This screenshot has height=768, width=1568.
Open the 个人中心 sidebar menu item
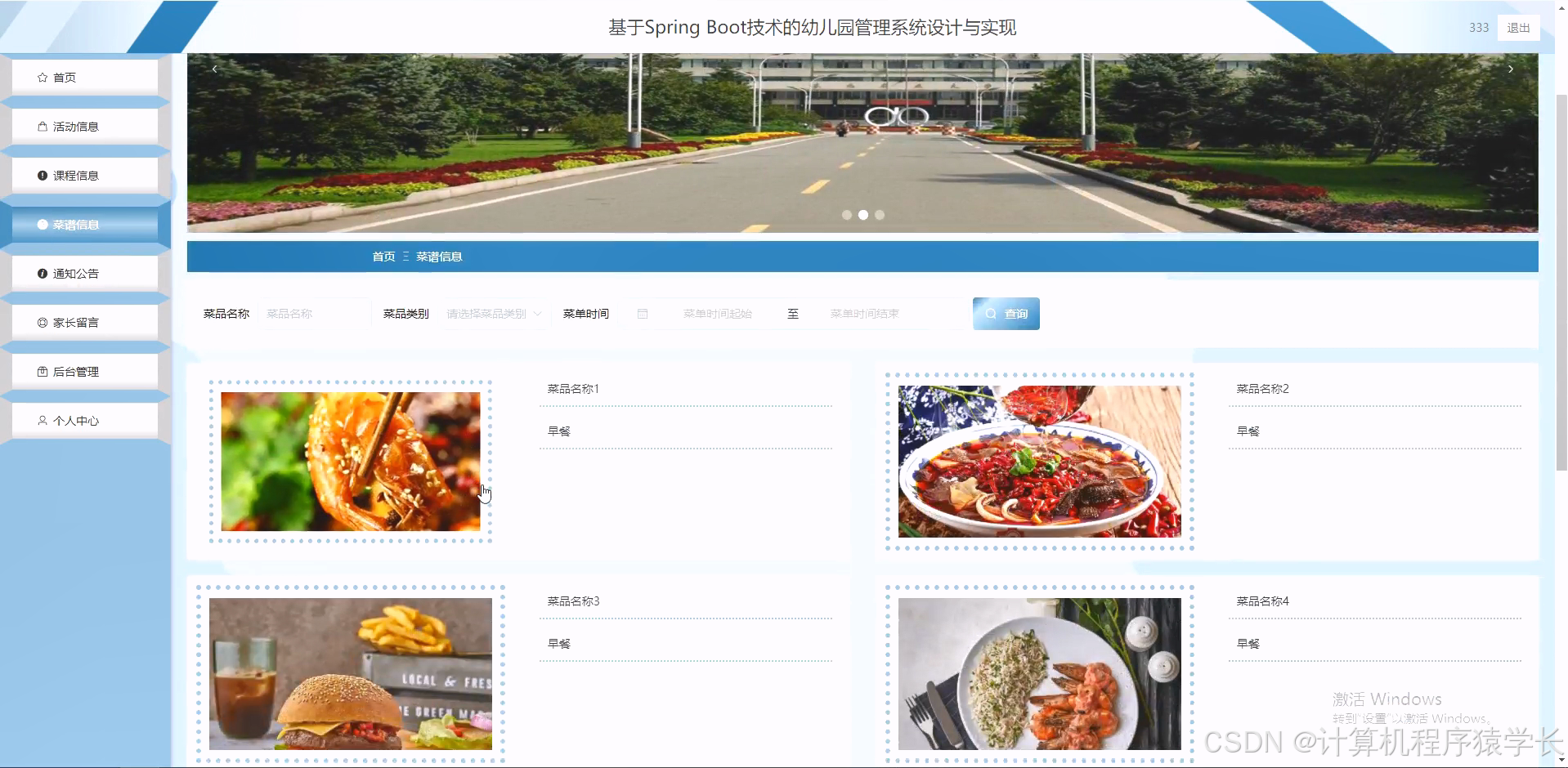[85, 421]
